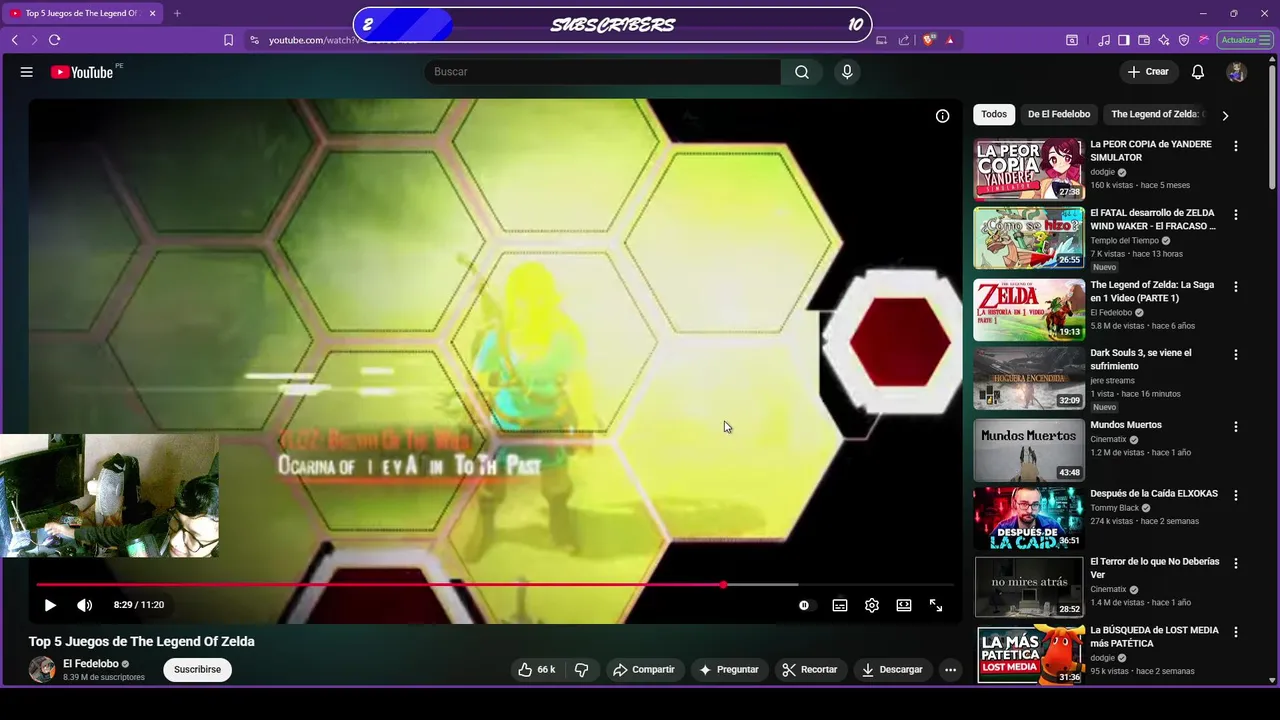The width and height of the screenshot is (1280, 720).
Task: Select The Legend of Zelda chip
Action: pyautogui.click(x=1157, y=114)
